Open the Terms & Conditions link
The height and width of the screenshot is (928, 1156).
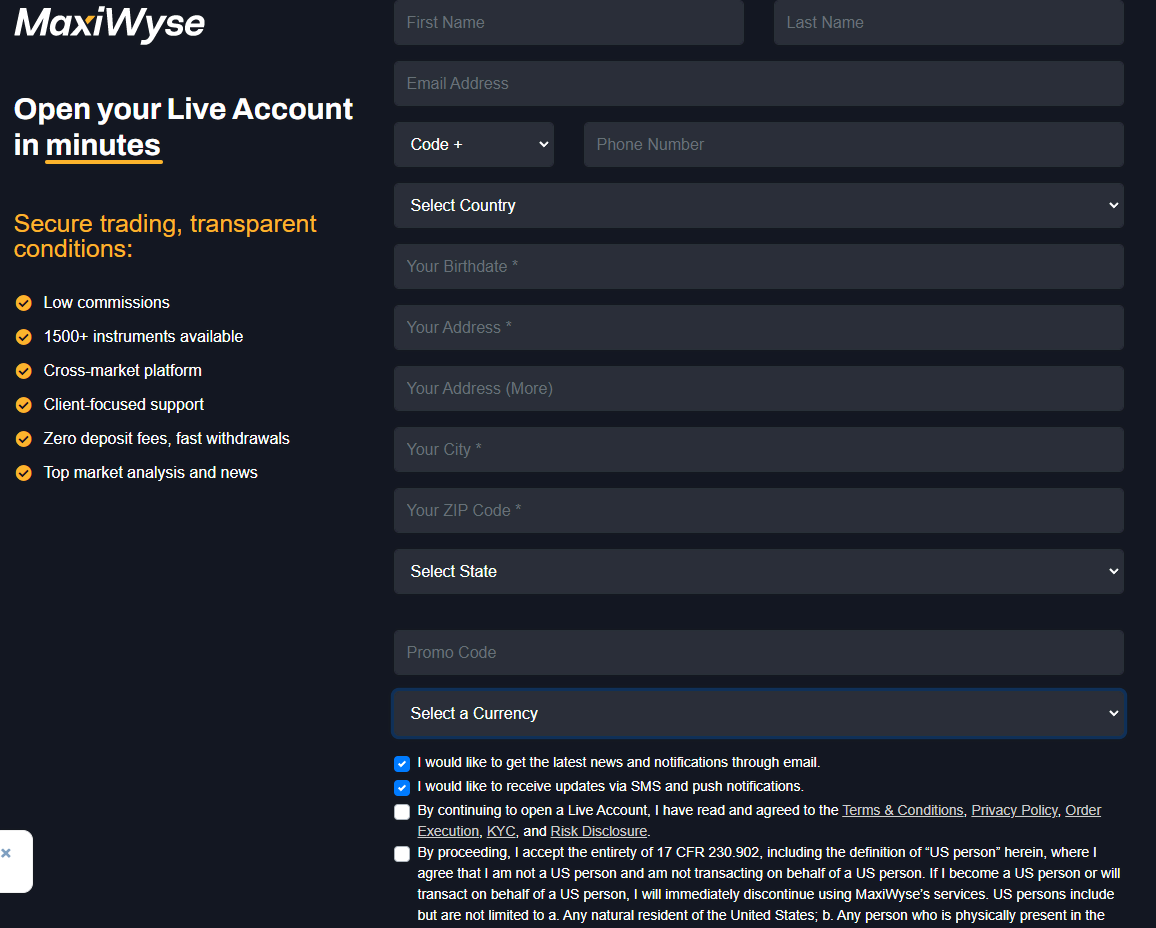coord(902,810)
